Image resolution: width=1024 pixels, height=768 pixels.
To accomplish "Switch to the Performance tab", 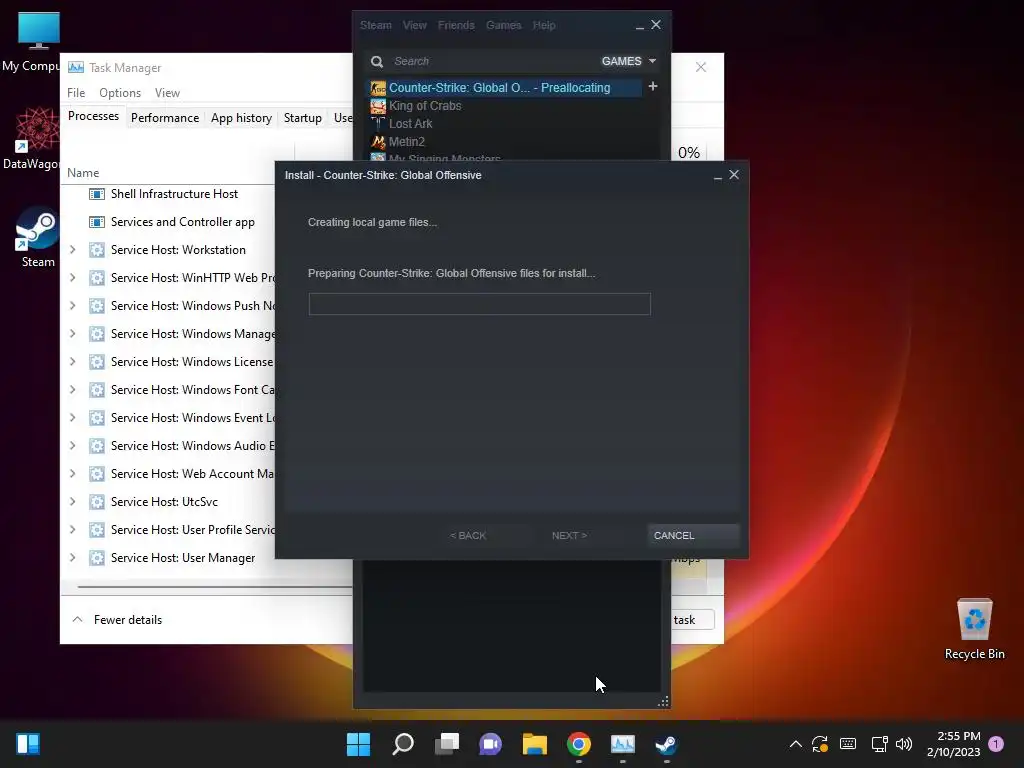I will tap(165, 118).
